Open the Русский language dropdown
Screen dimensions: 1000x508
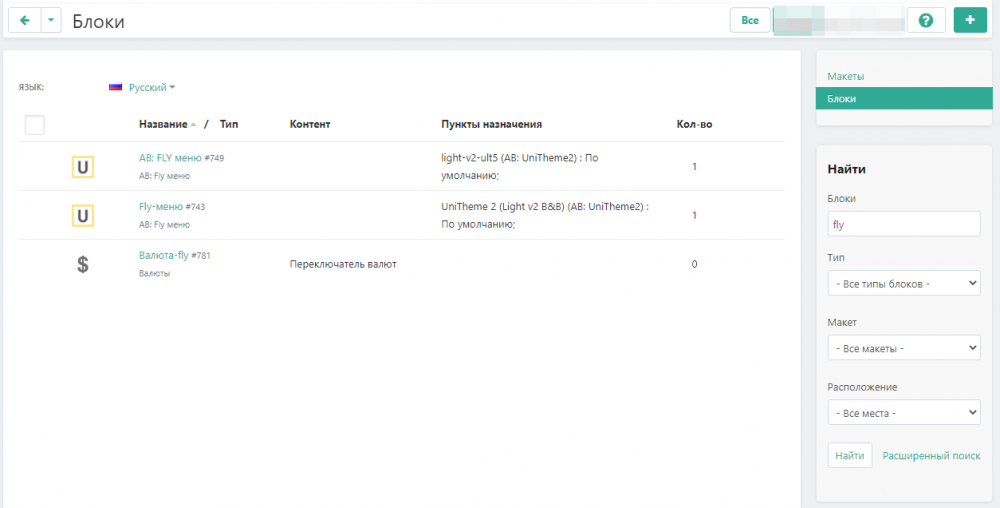click(151, 88)
